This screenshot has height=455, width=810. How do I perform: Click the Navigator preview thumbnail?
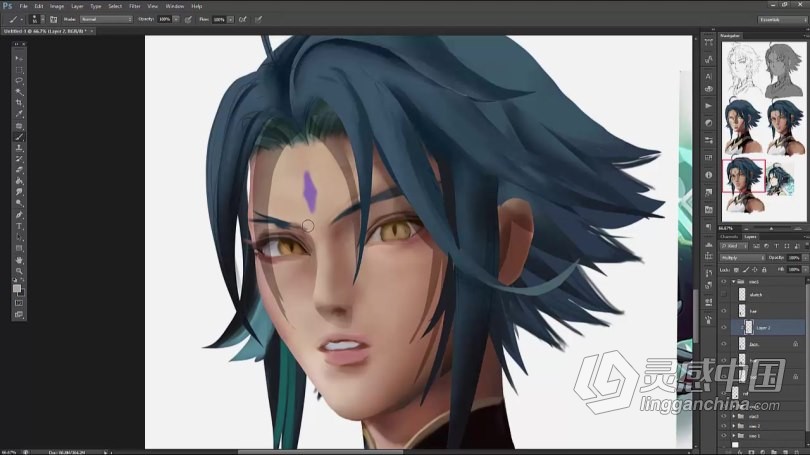tap(764, 131)
